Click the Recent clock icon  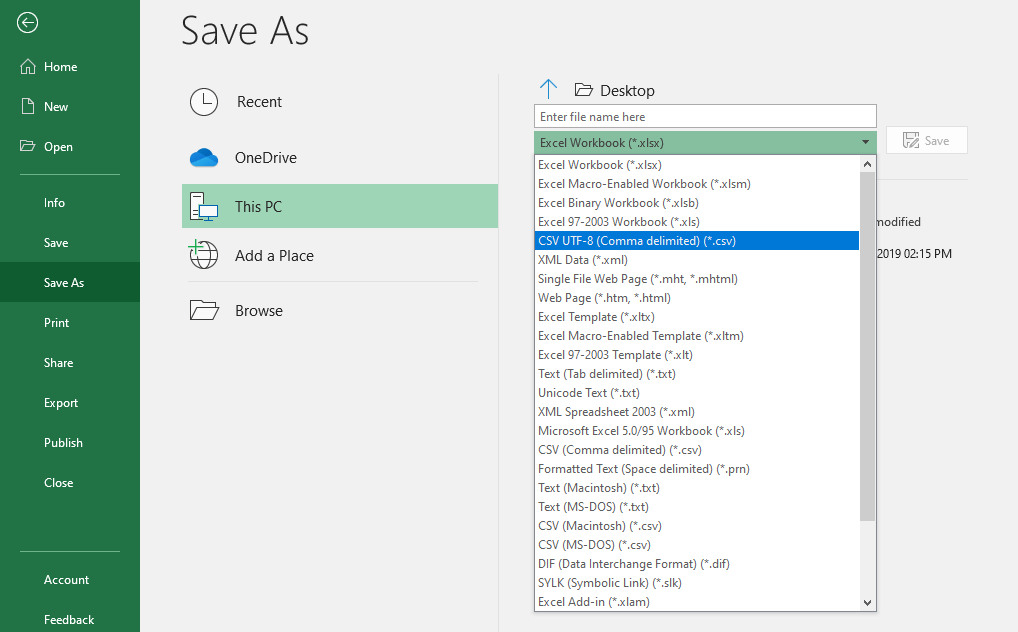point(204,102)
